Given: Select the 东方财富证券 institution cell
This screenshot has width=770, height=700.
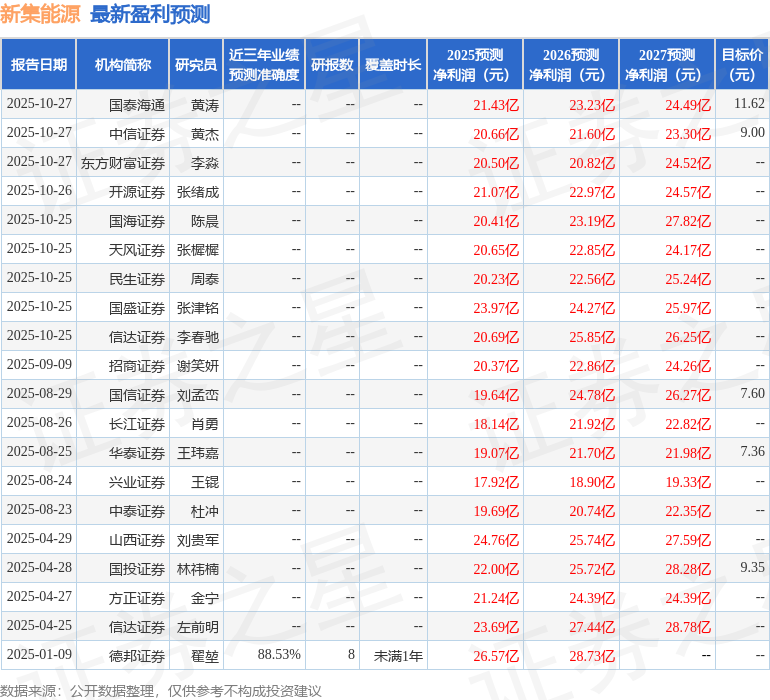Looking at the screenshot, I should (x=123, y=163).
